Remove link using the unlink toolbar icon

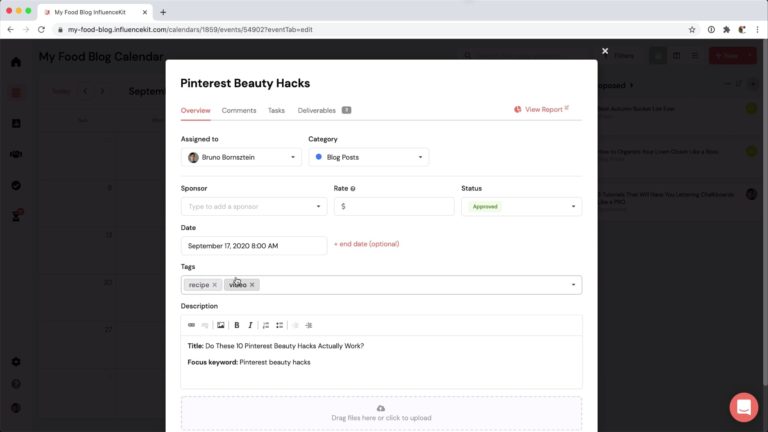point(205,325)
